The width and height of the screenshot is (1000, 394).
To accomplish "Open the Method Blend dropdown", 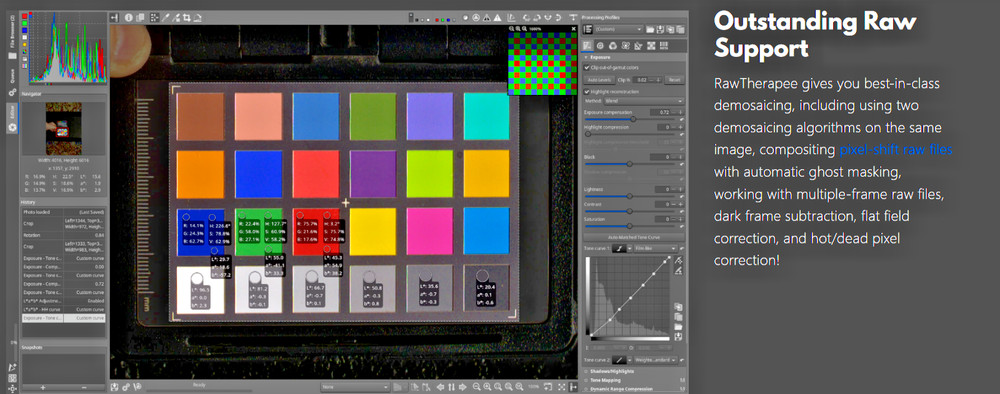I will click(644, 101).
